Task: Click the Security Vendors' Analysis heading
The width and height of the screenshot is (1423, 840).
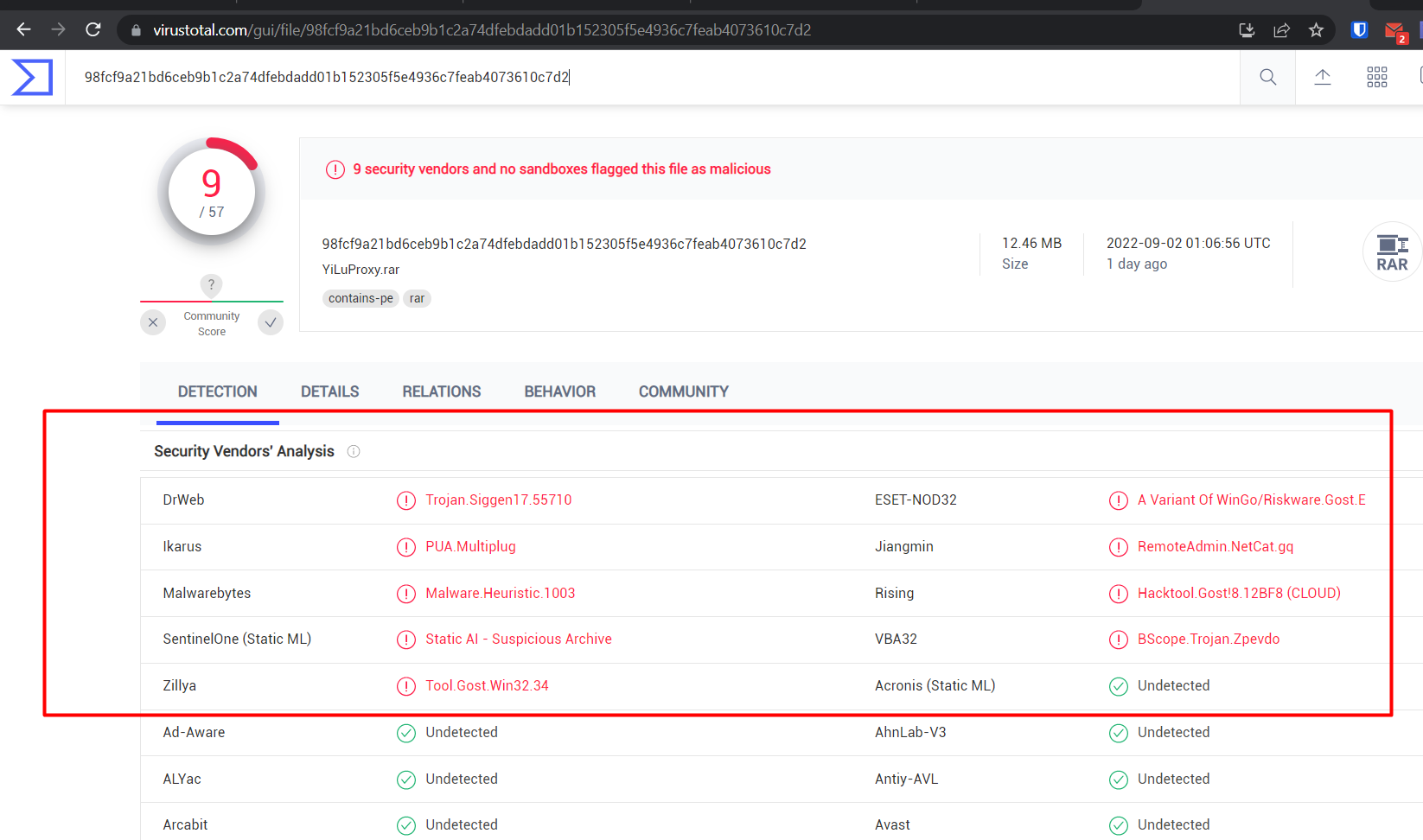Action: tap(244, 451)
